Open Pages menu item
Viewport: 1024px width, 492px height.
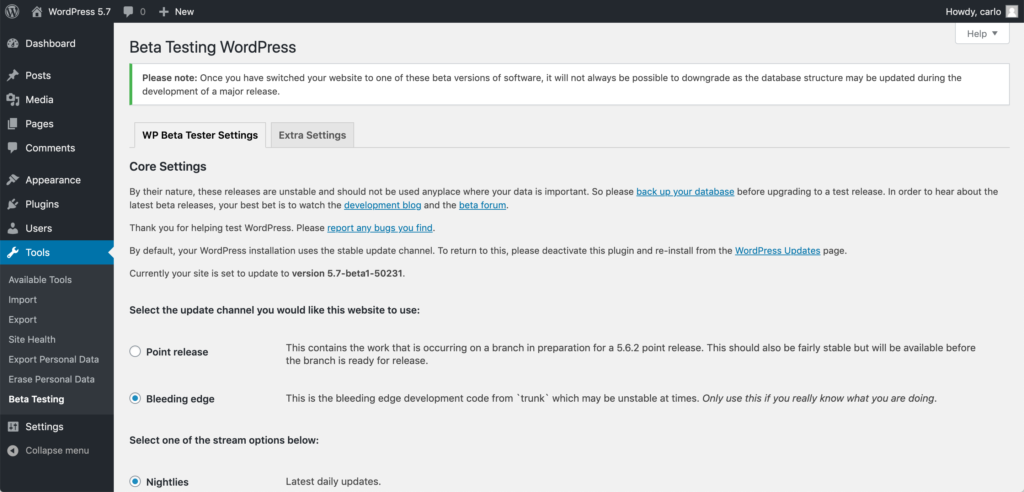pos(57,123)
